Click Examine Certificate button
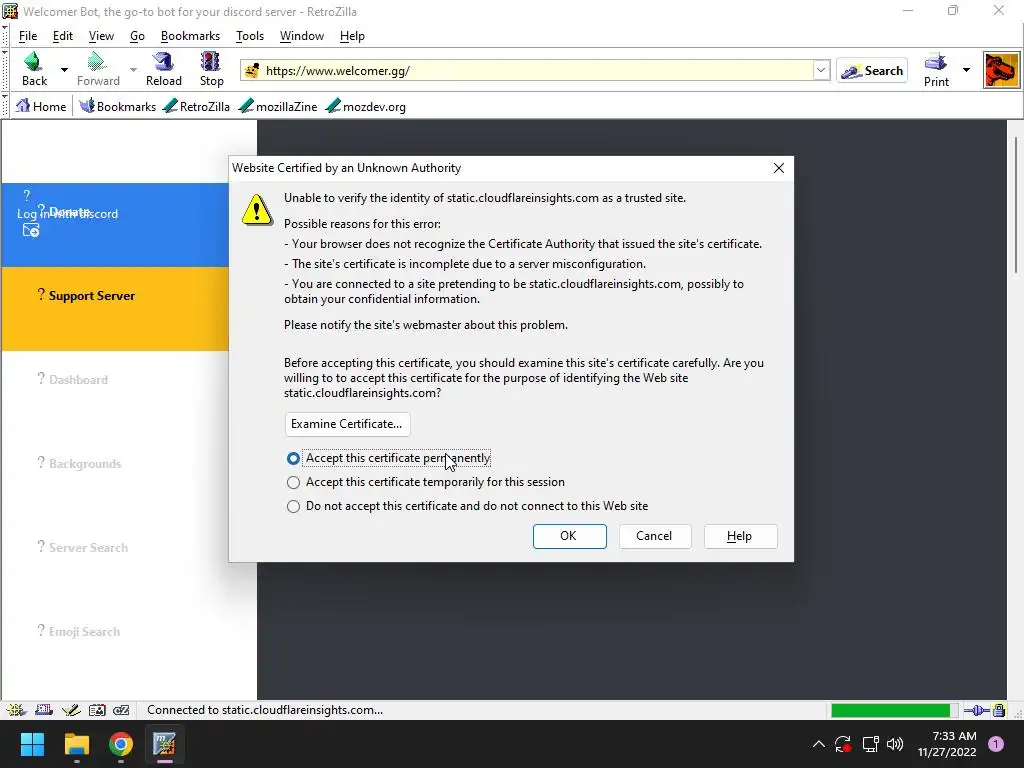The height and width of the screenshot is (768, 1024). click(347, 424)
